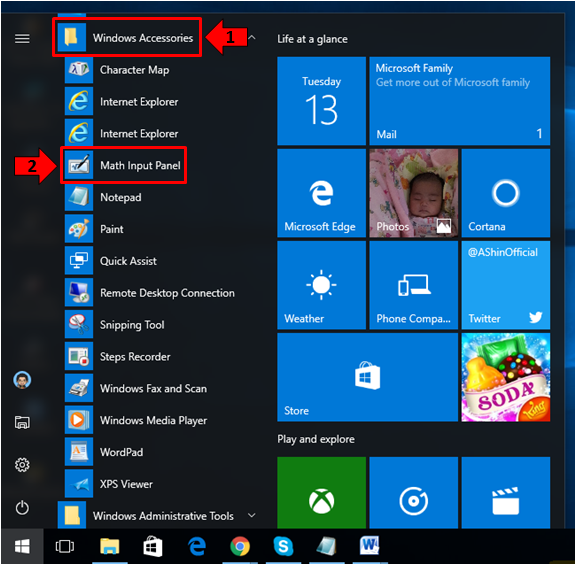
Task: Open Edge from the taskbar
Action: 197,546
